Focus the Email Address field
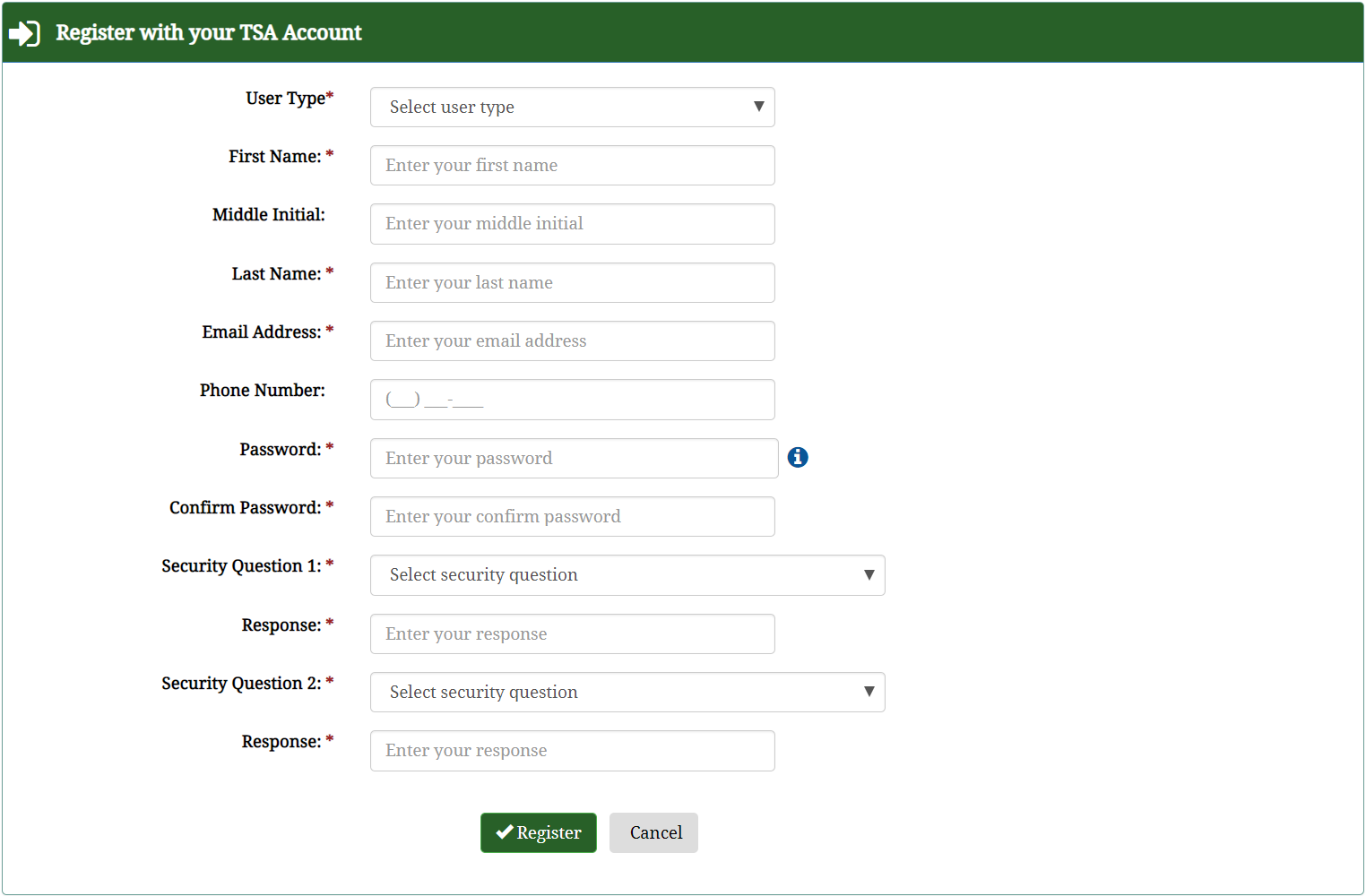 [x=572, y=341]
